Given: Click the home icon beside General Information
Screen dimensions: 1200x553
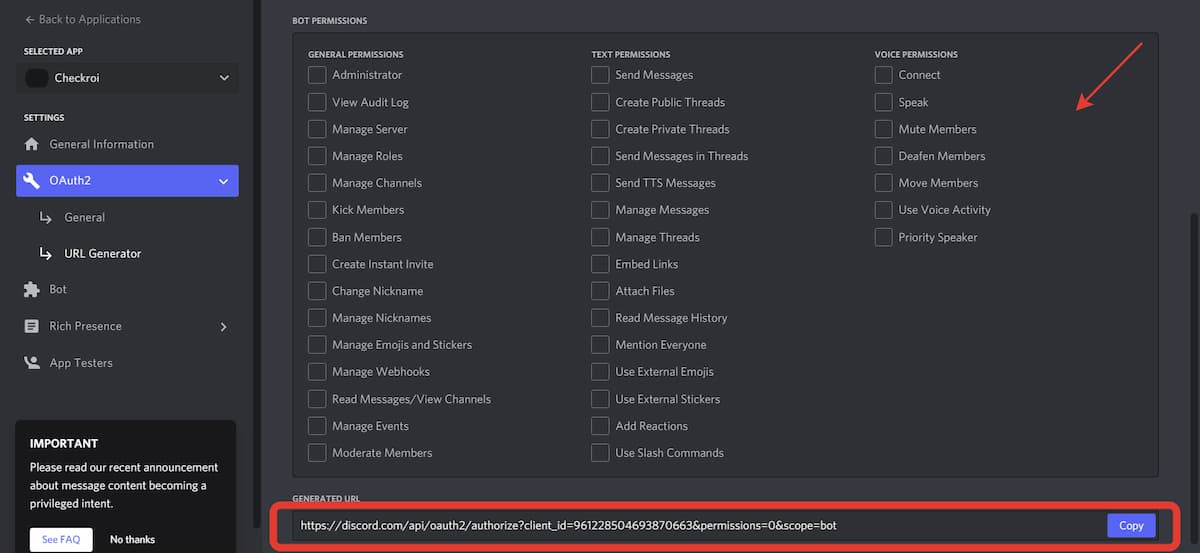Looking at the screenshot, I should click(x=32, y=144).
